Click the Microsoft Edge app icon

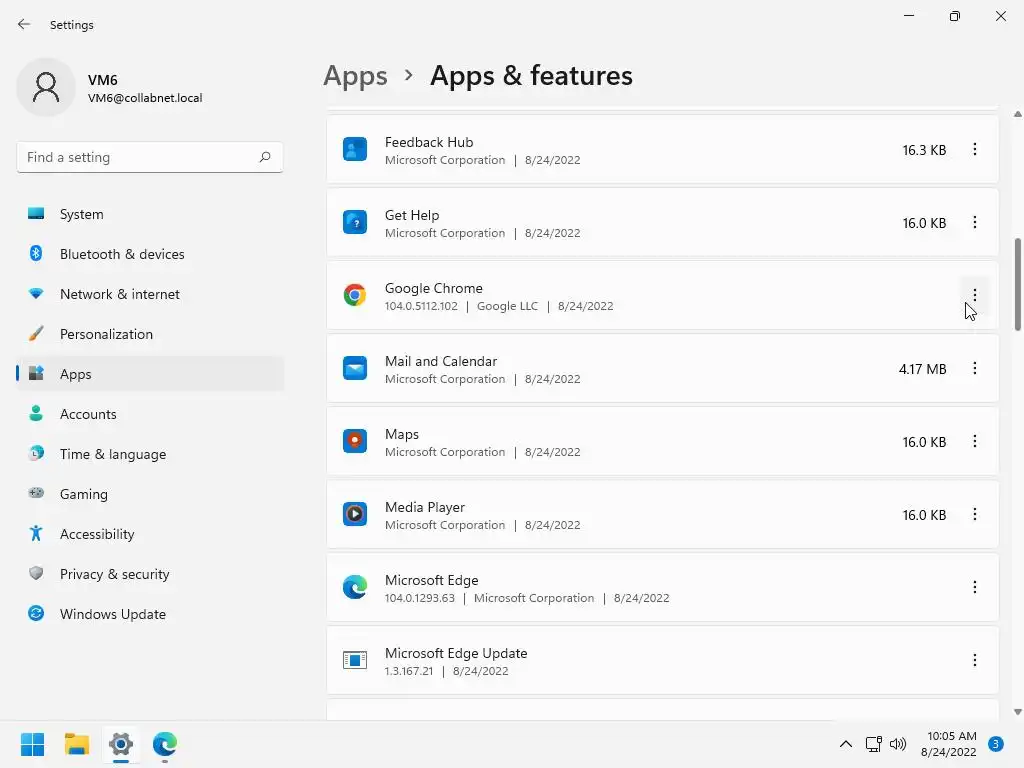point(355,587)
